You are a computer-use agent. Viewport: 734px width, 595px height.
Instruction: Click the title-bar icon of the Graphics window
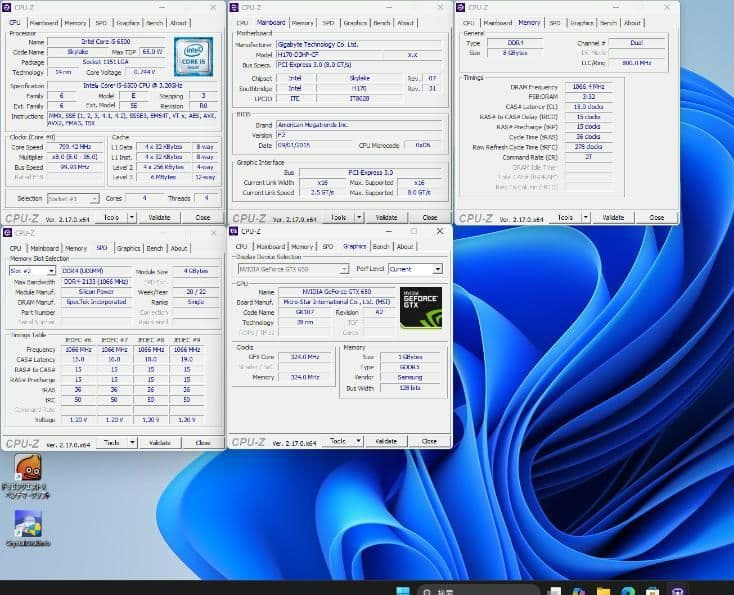click(234, 231)
